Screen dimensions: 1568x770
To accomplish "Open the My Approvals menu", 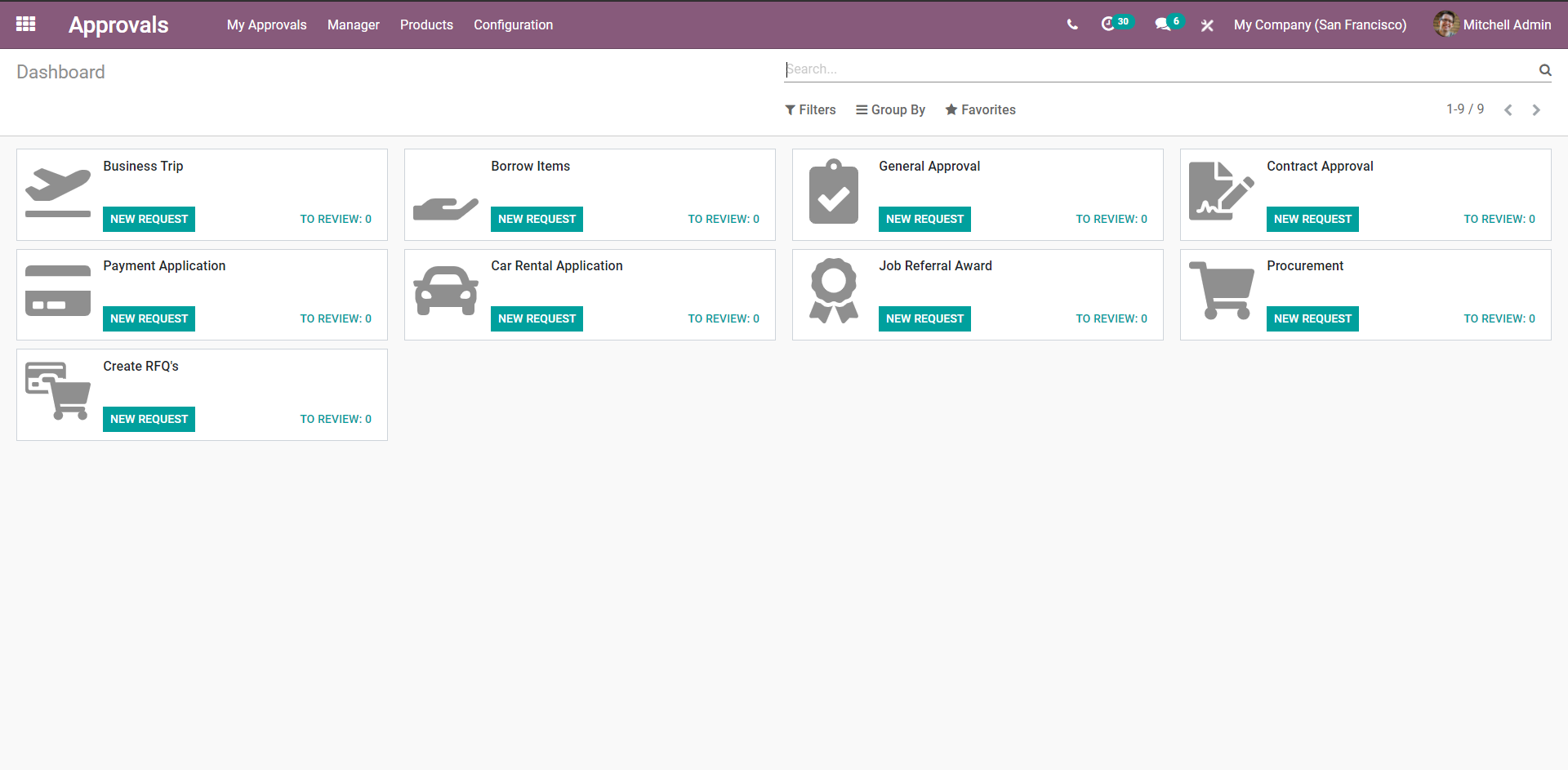I will (267, 24).
